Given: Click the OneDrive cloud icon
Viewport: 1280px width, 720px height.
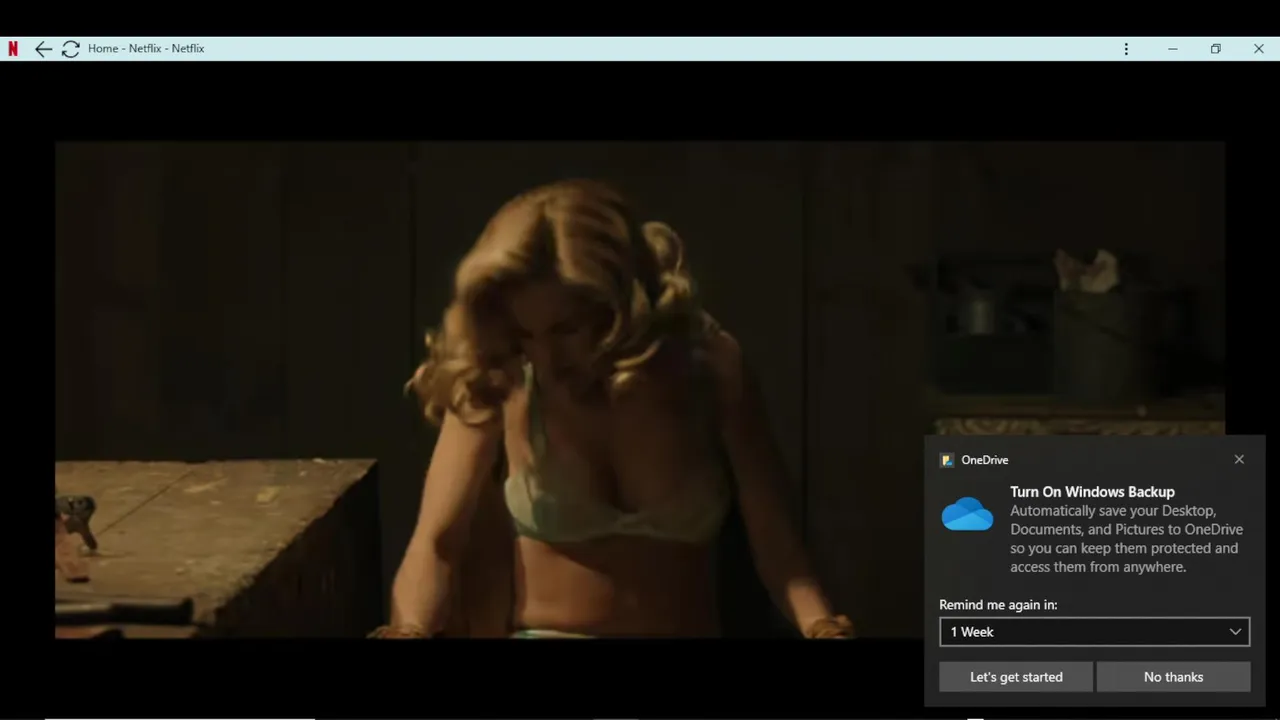Looking at the screenshot, I should [x=967, y=514].
